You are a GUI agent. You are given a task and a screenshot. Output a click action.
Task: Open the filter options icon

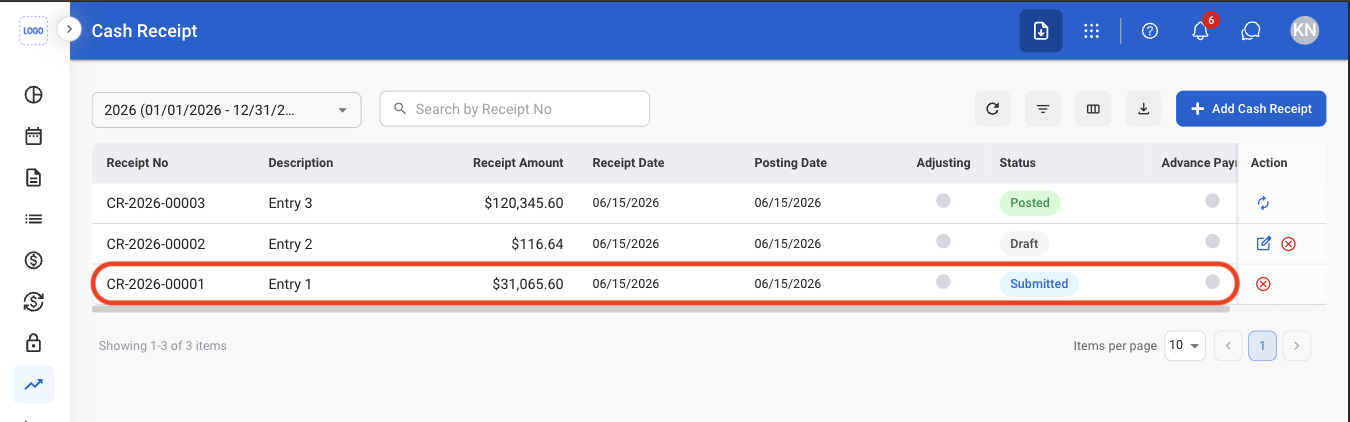1043,109
